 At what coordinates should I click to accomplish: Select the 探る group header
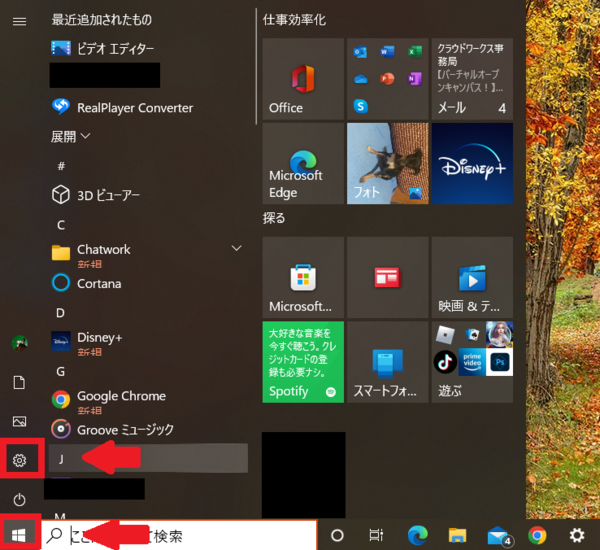[274, 218]
